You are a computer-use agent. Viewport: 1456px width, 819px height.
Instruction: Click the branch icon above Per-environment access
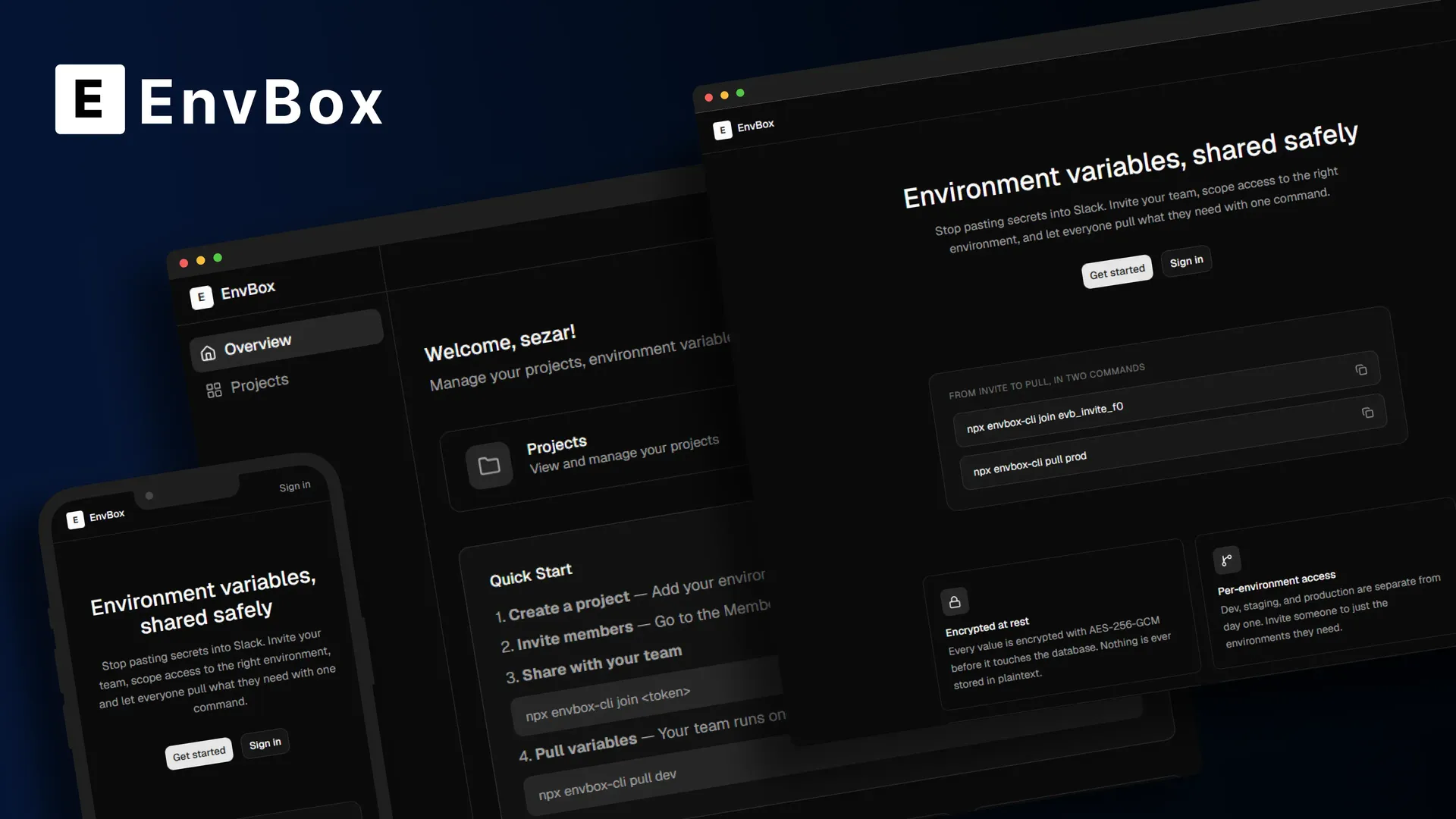pos(1226,560)
